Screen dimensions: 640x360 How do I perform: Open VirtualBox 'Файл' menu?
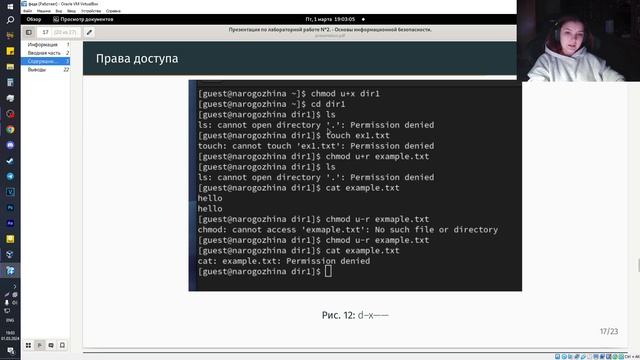27,11
